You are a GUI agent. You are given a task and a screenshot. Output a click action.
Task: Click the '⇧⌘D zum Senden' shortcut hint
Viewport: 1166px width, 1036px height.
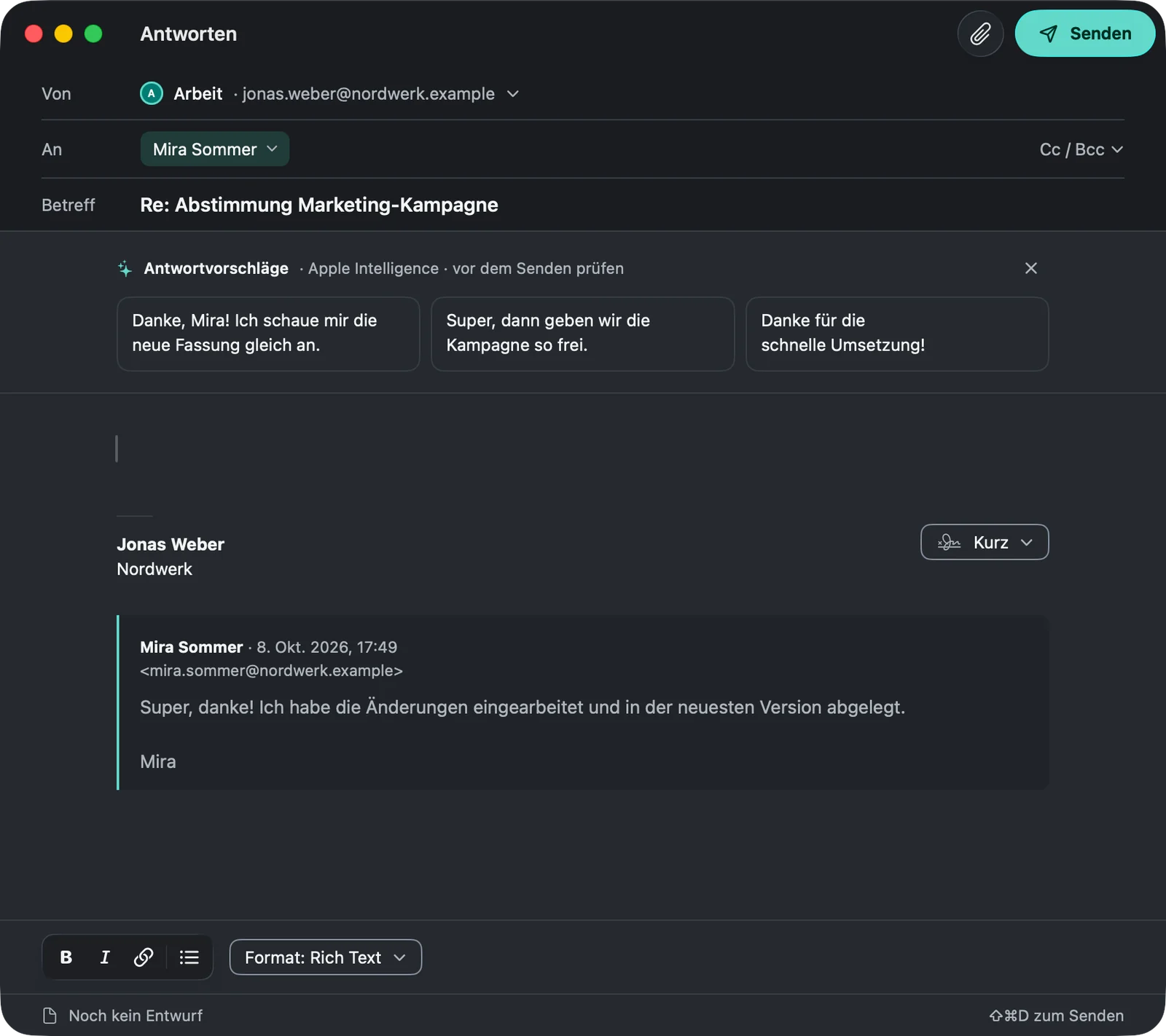tap(1056, 1016)
